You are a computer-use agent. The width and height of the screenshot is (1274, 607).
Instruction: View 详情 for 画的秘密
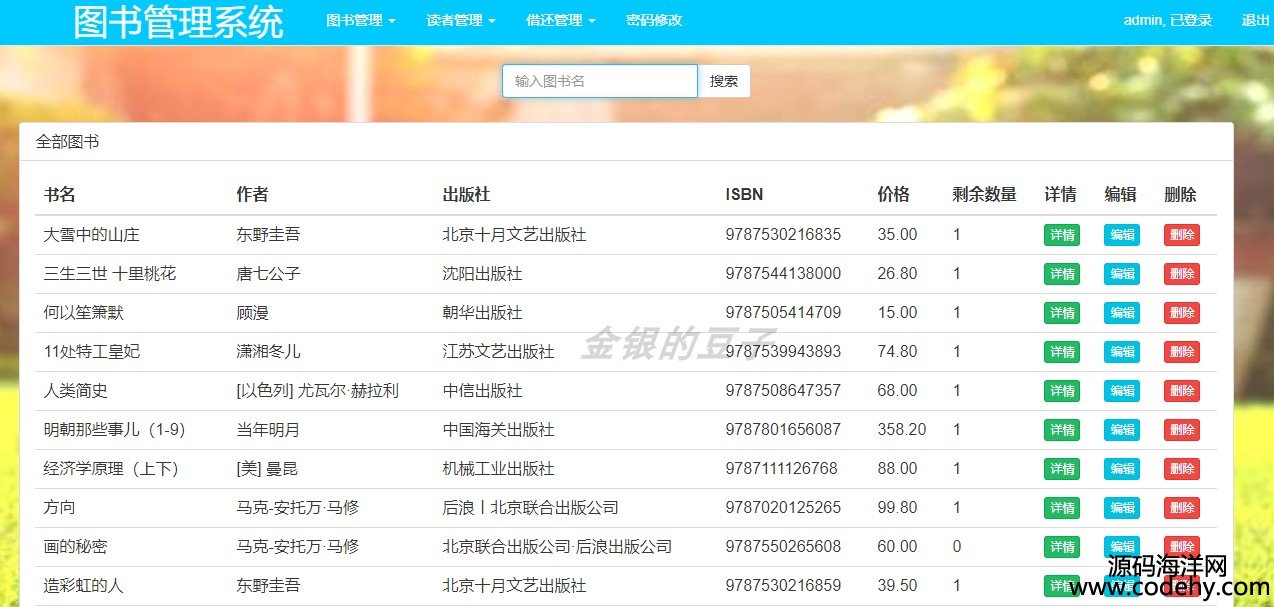coord(1062,547)
